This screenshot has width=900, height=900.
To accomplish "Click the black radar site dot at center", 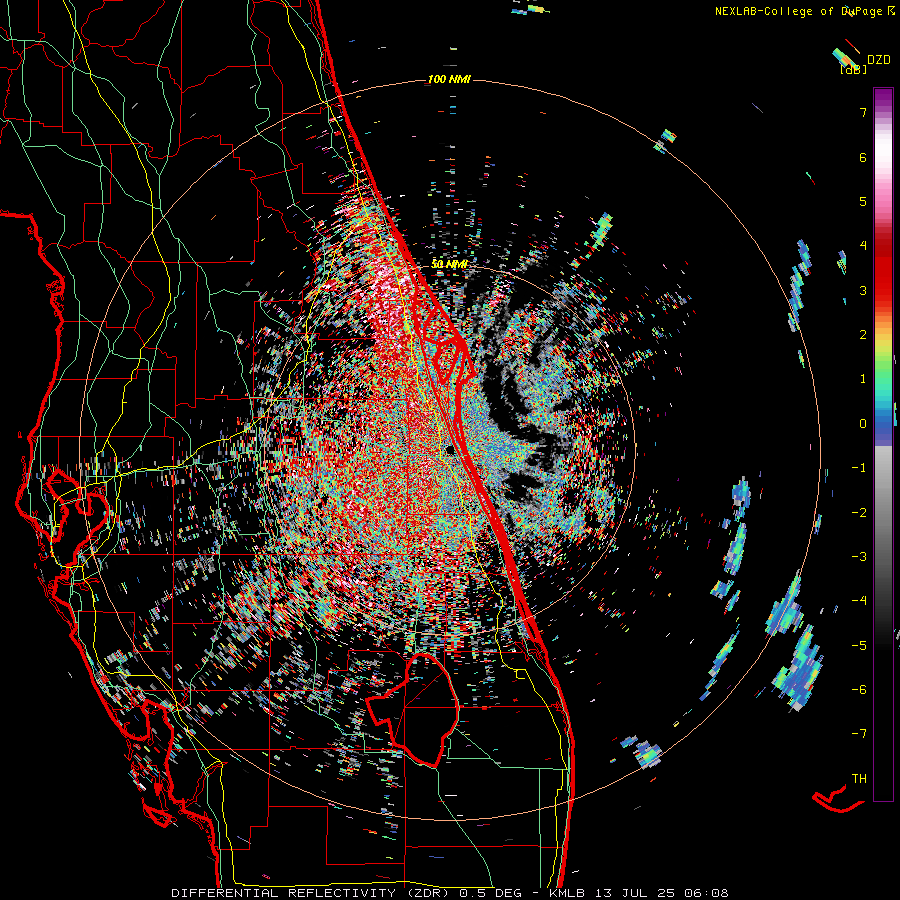I will click(x=450, y=449).
